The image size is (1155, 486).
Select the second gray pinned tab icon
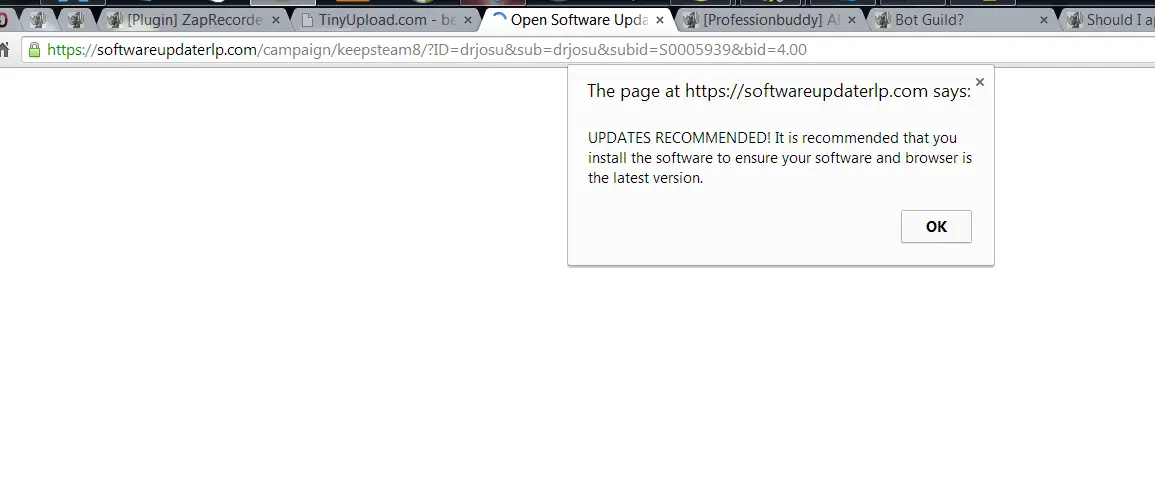[76, 20]
